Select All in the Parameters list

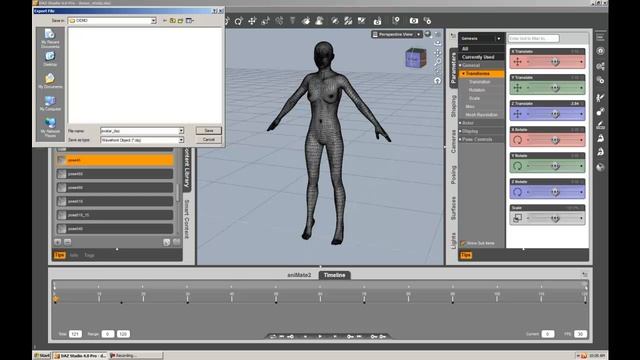pyautogui.click(x=481, y=49)
